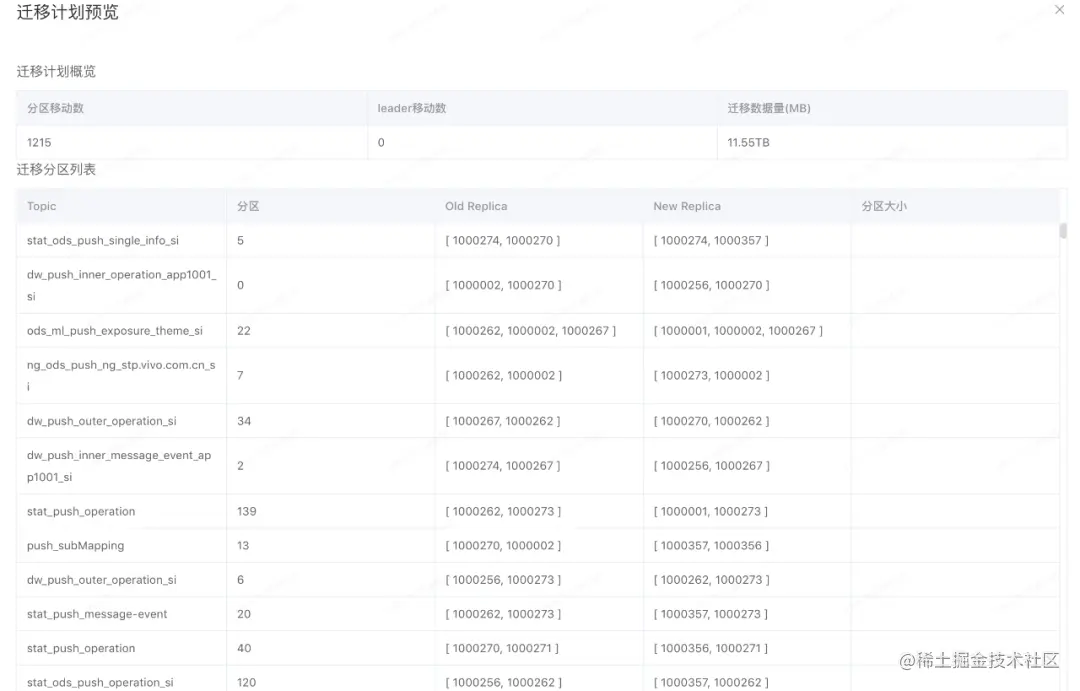This screenshot has width=1080, height=691.
Task: Select topic ng_ods_push_ng_stp.vivo.com.cn_si
Action: [121, 375]
